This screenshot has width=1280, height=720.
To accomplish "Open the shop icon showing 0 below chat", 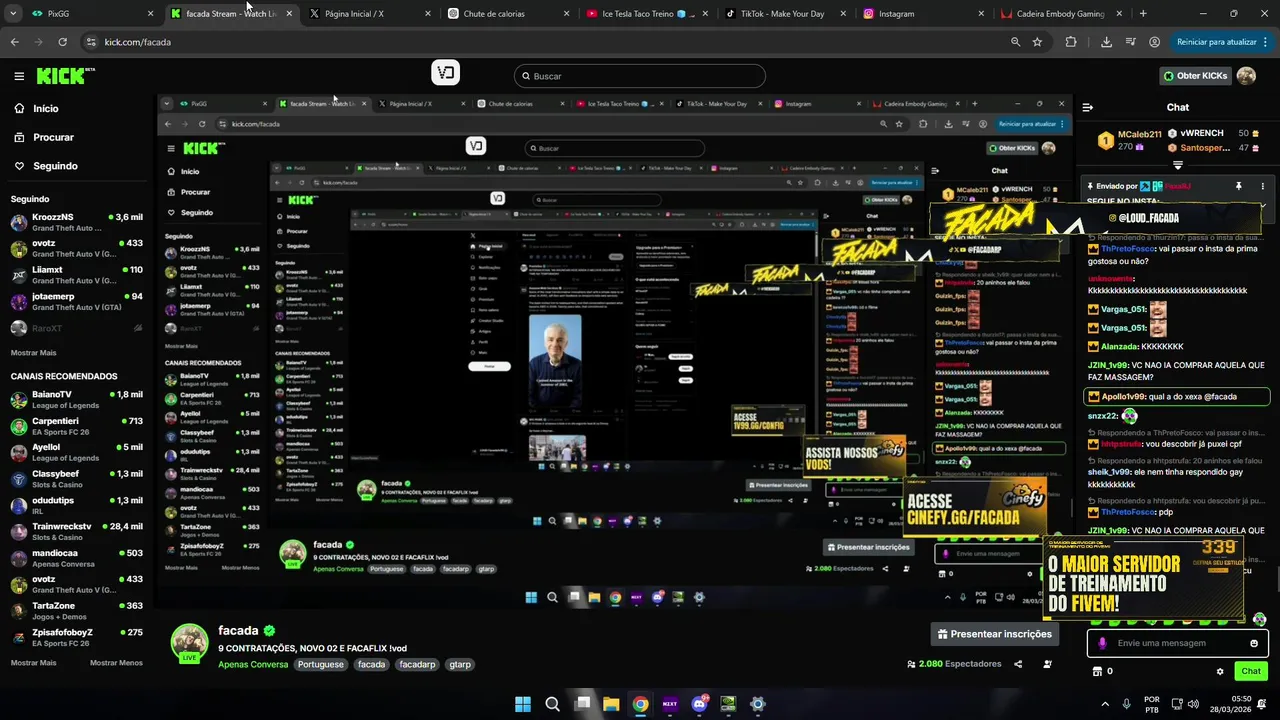I will point(1104,671).
